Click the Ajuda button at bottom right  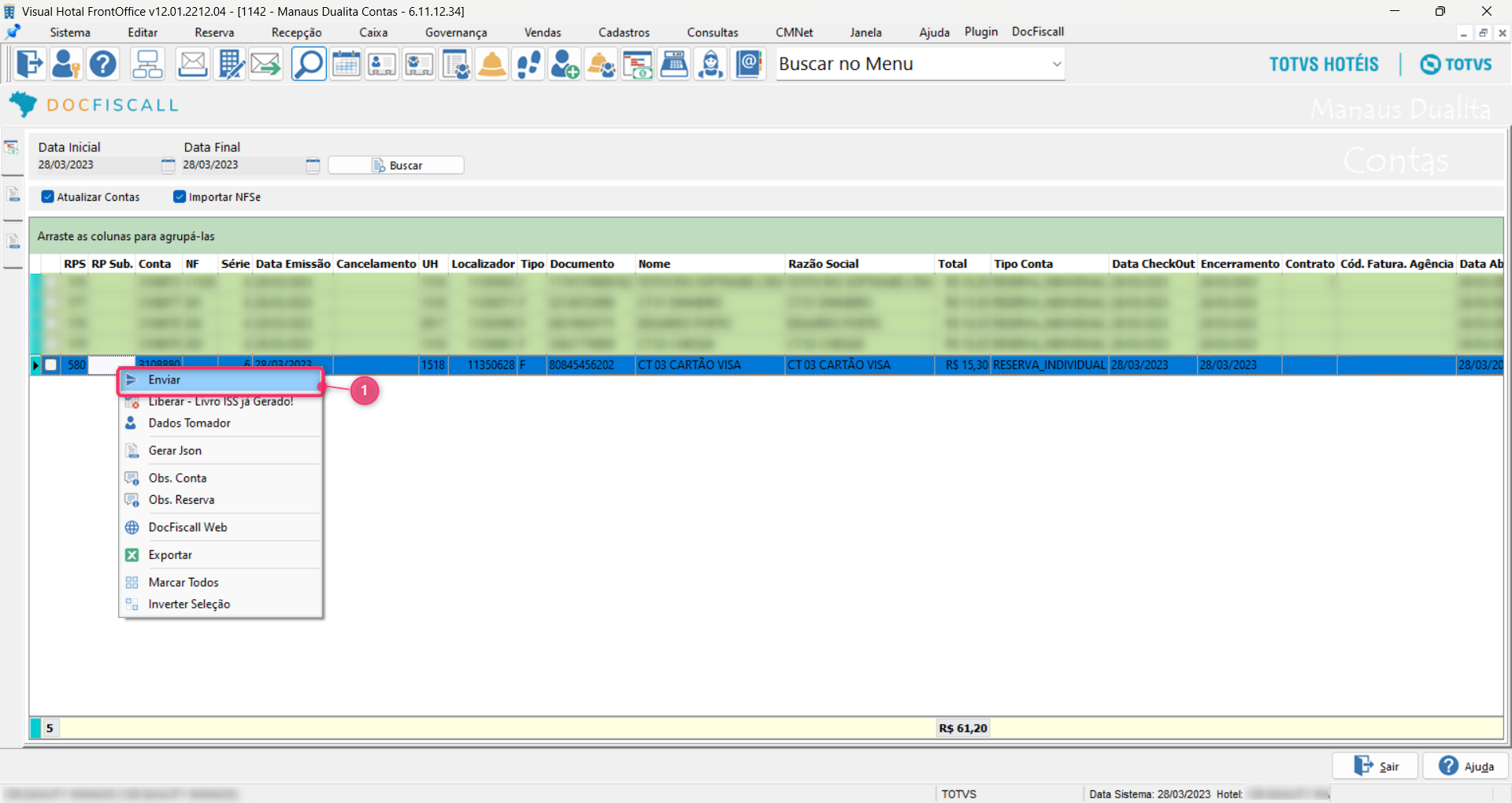tap(1466, 766)
